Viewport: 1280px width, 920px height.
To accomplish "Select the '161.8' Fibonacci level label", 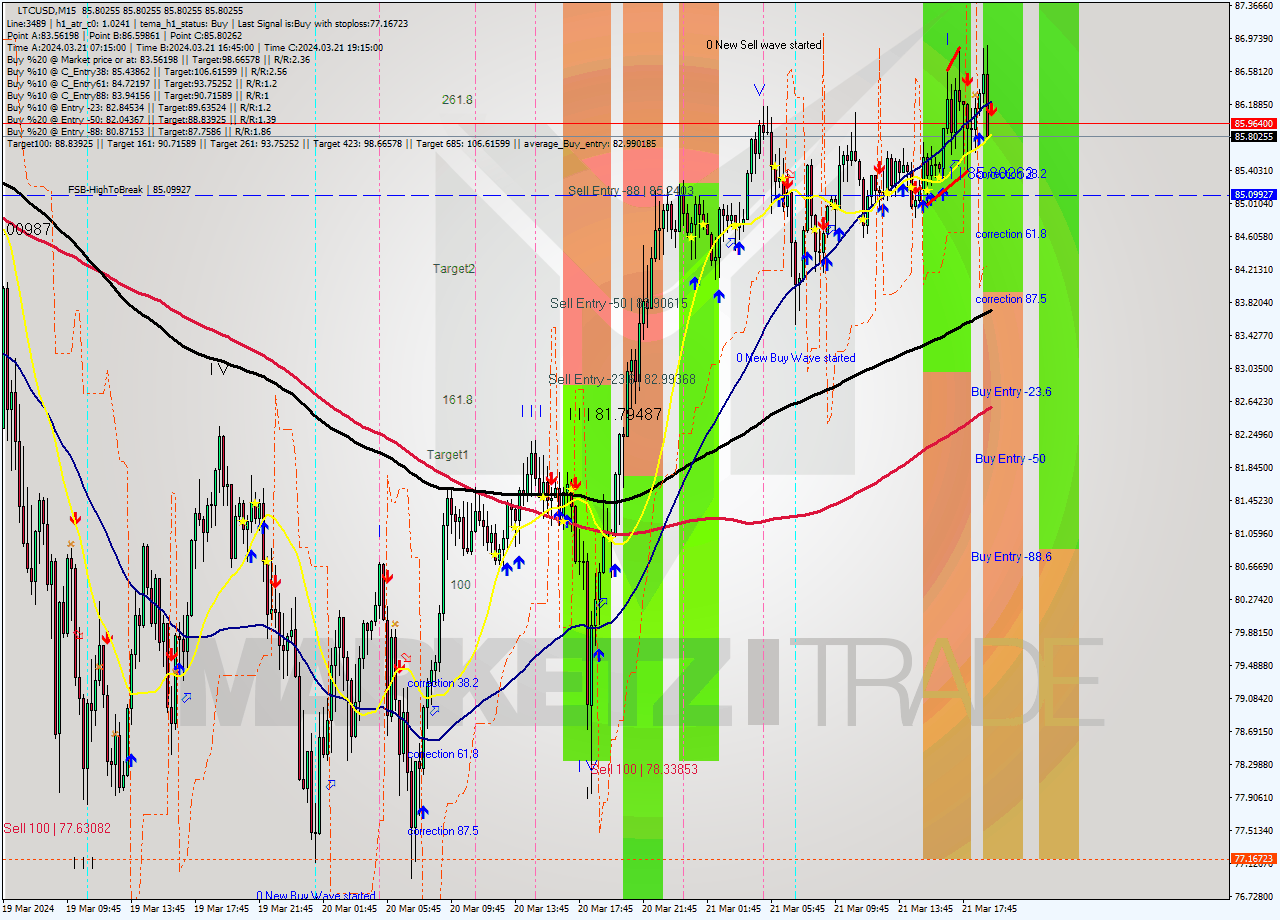I will [x=458, y=400].
